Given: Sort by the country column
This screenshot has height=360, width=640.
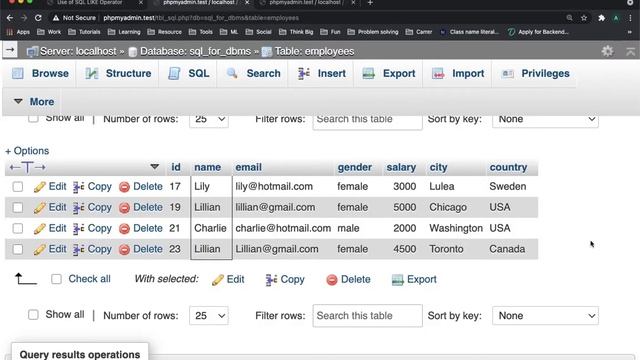Looking at the screenshot, I should 508,167.
